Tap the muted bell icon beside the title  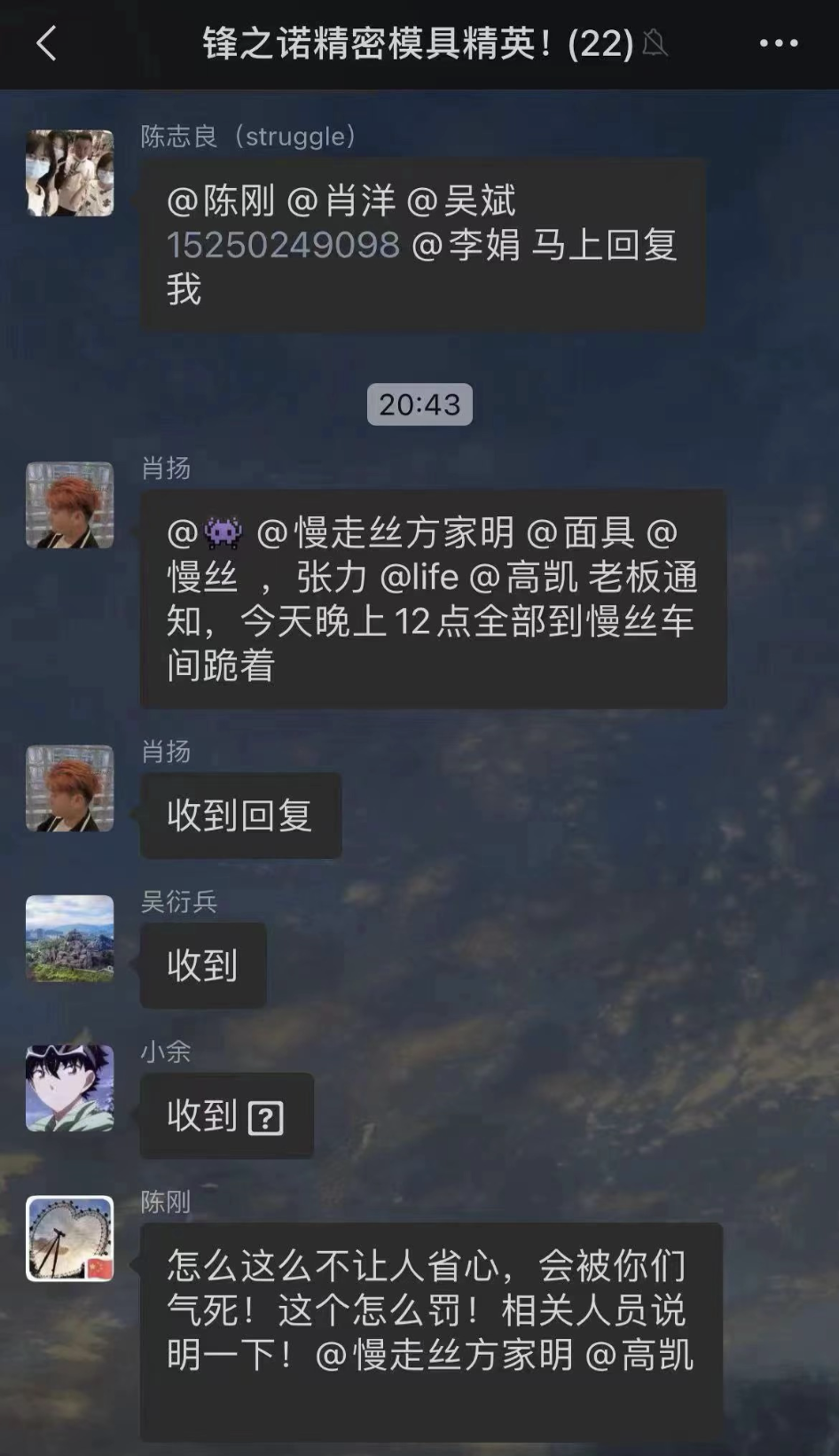(x=655, y=43)
